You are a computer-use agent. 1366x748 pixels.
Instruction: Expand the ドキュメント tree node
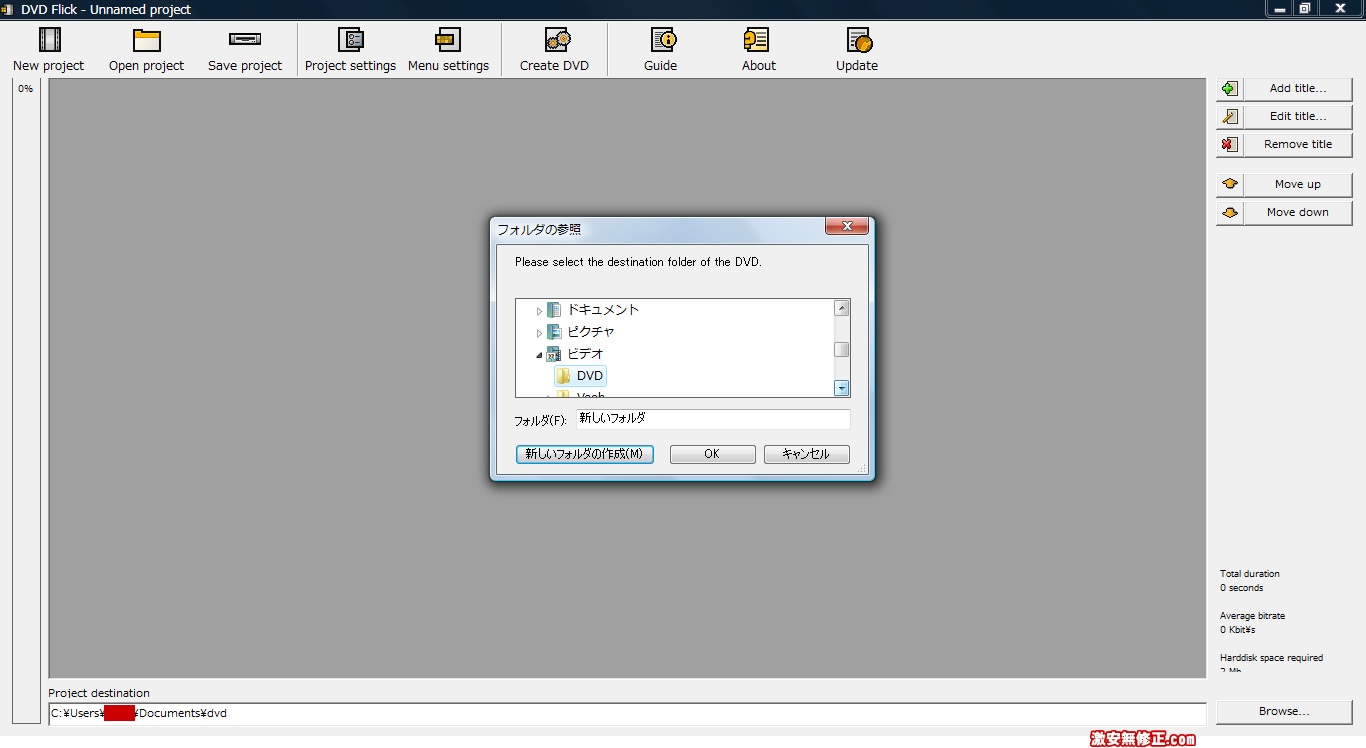[539, 311]
